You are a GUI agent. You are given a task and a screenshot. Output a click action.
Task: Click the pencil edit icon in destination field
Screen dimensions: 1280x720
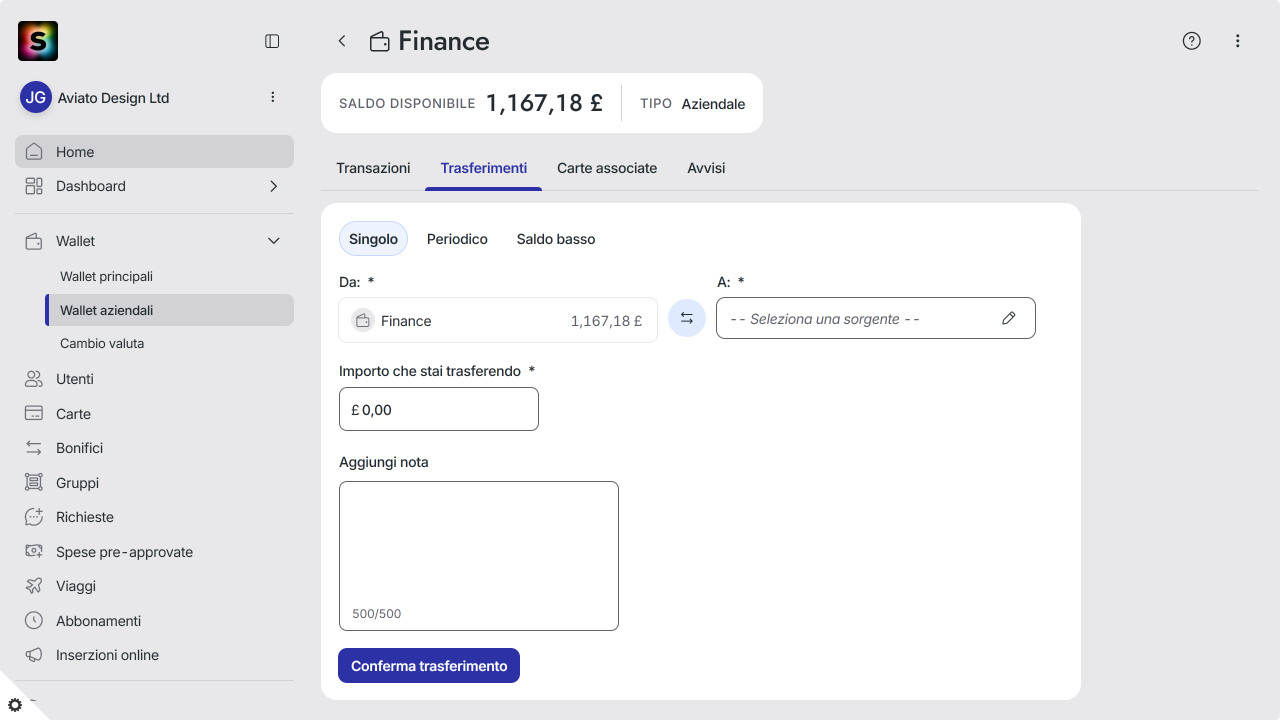tap(1009, 318)
